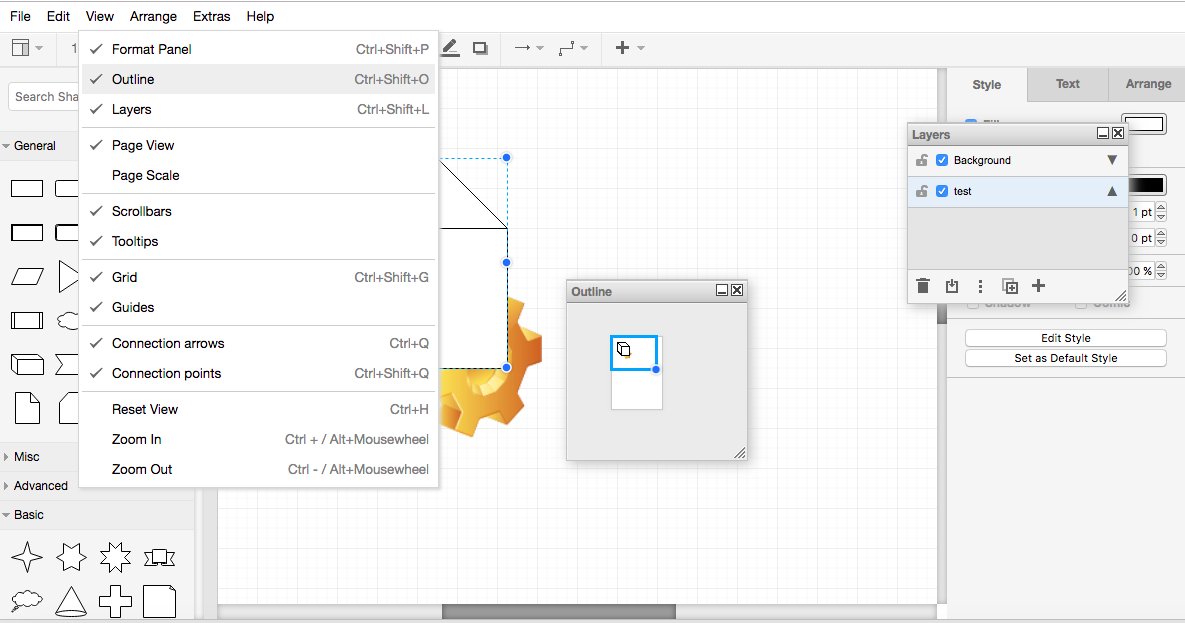Uncheck the Background layer visibility checkbox
The image size is (1185, 623).
pos(942,160)
